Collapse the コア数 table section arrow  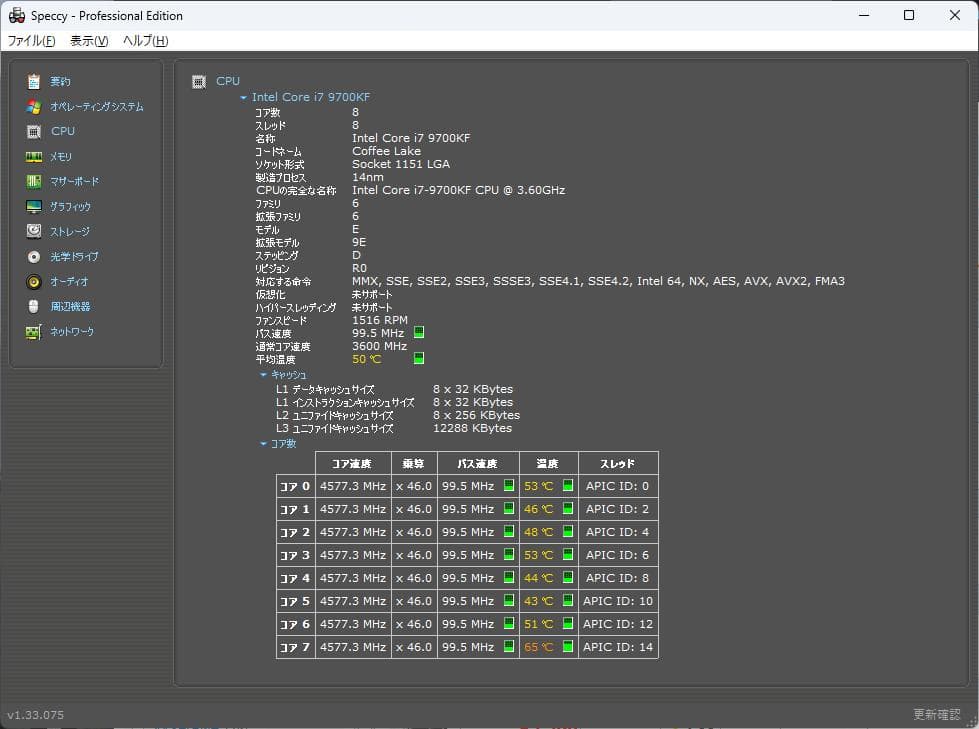[x=263, y=444]
